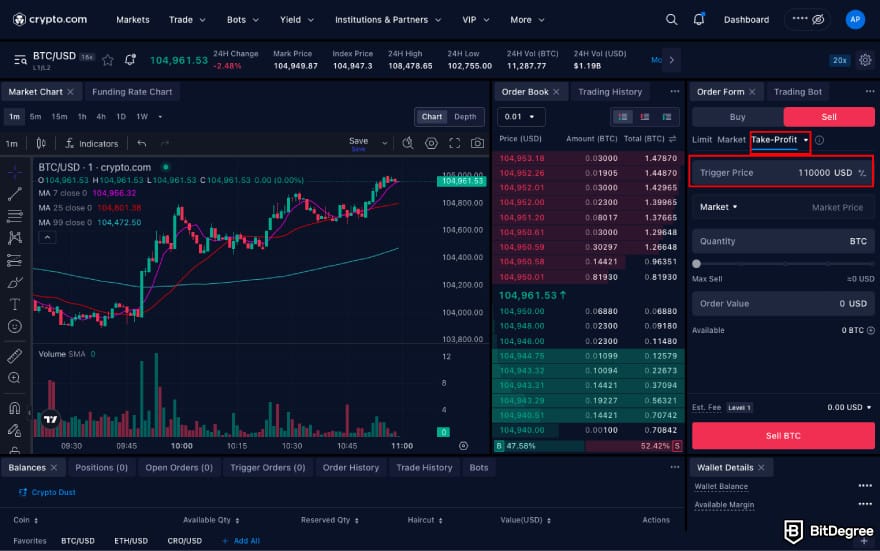Toggle balance visibility eye icon
The width and height of the screenshot is (880, 551).
click(818, 20)
